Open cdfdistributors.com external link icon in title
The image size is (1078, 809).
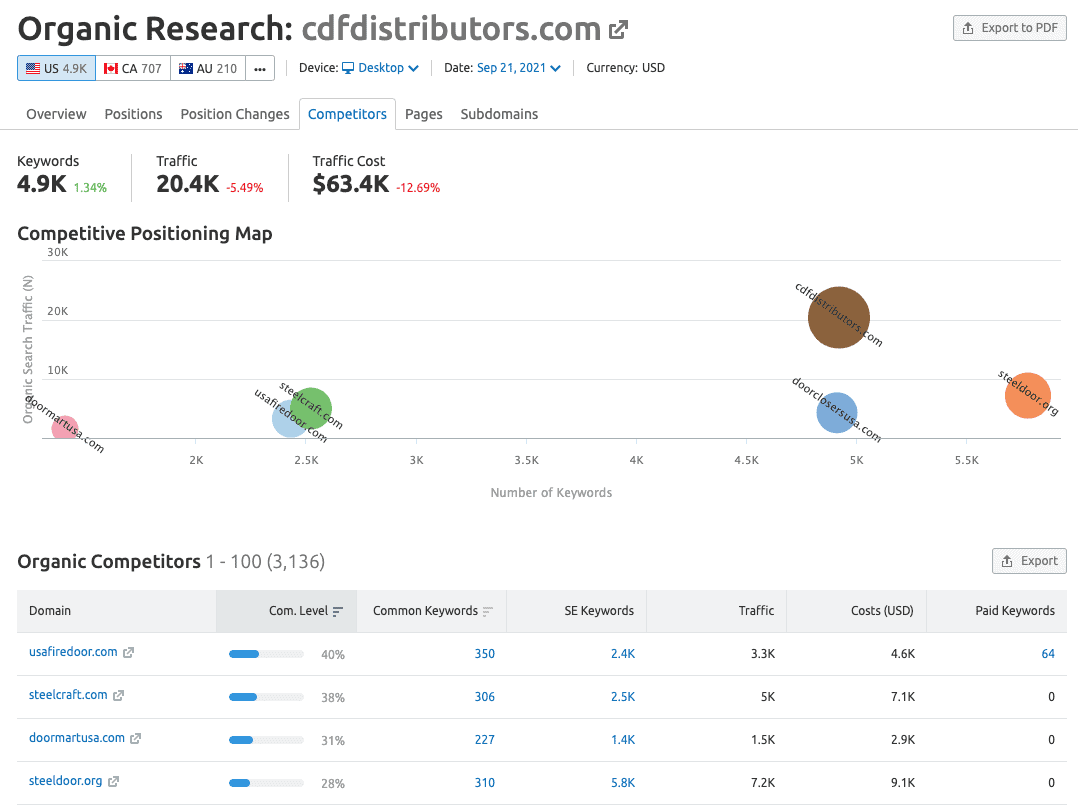click(x=619, y=30)
